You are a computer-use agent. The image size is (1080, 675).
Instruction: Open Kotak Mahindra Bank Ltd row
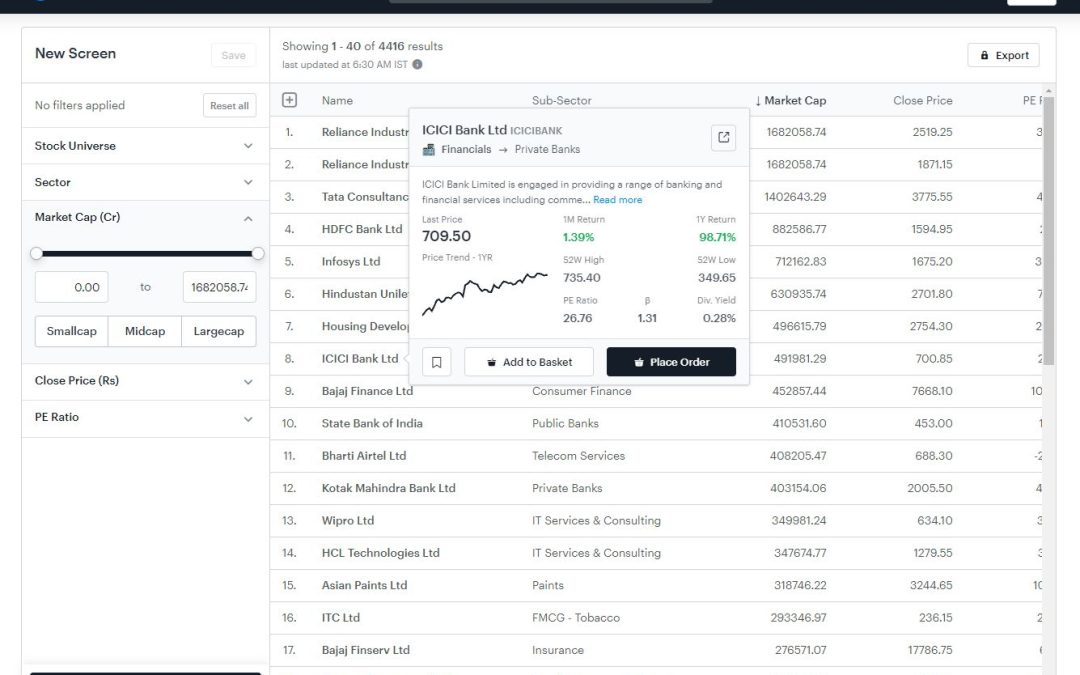389,488
